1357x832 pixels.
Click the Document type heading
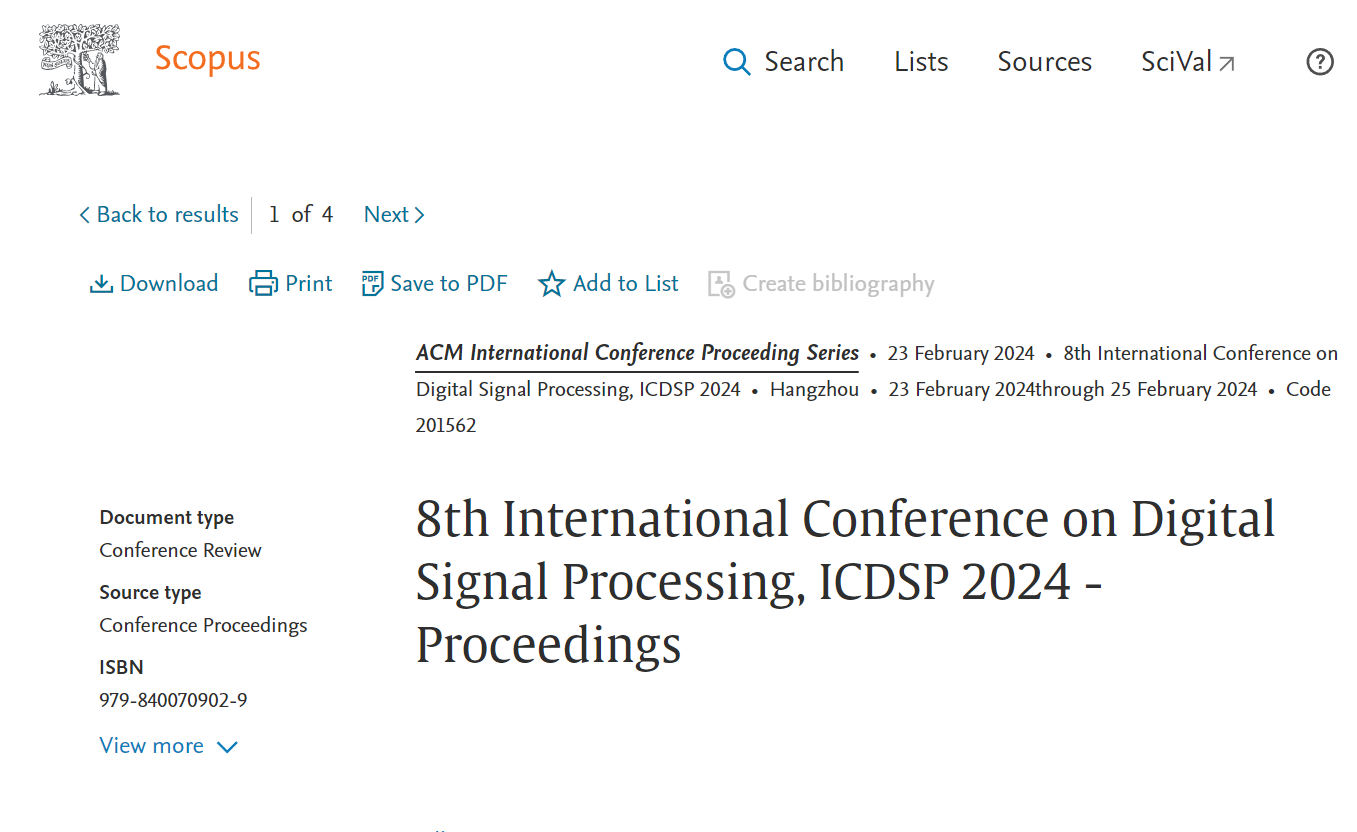click(167, 518)
